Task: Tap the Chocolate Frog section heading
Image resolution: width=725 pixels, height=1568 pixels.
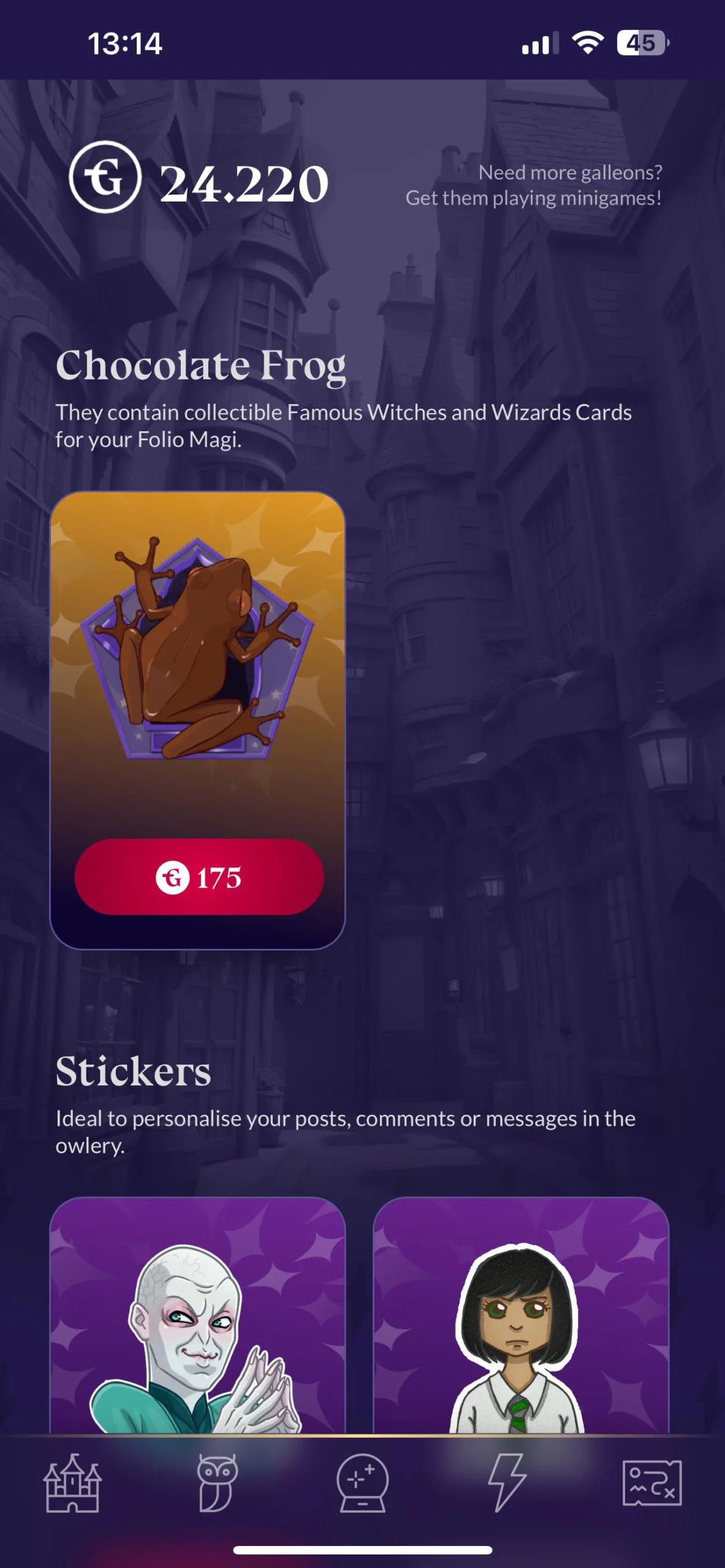Action: [201, 366]
